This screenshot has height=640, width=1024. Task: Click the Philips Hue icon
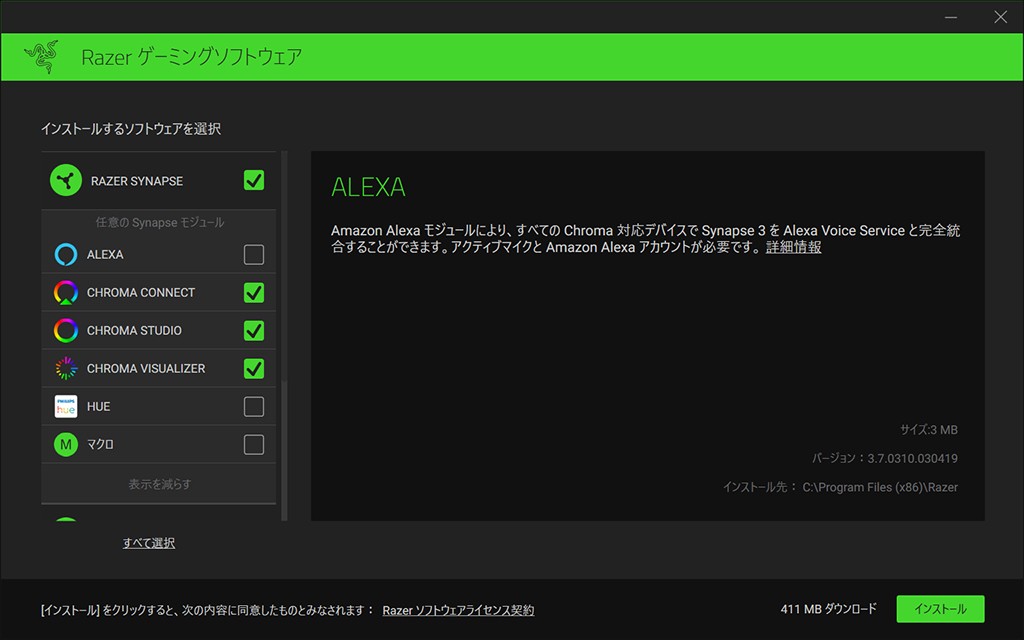pos(66,406)
